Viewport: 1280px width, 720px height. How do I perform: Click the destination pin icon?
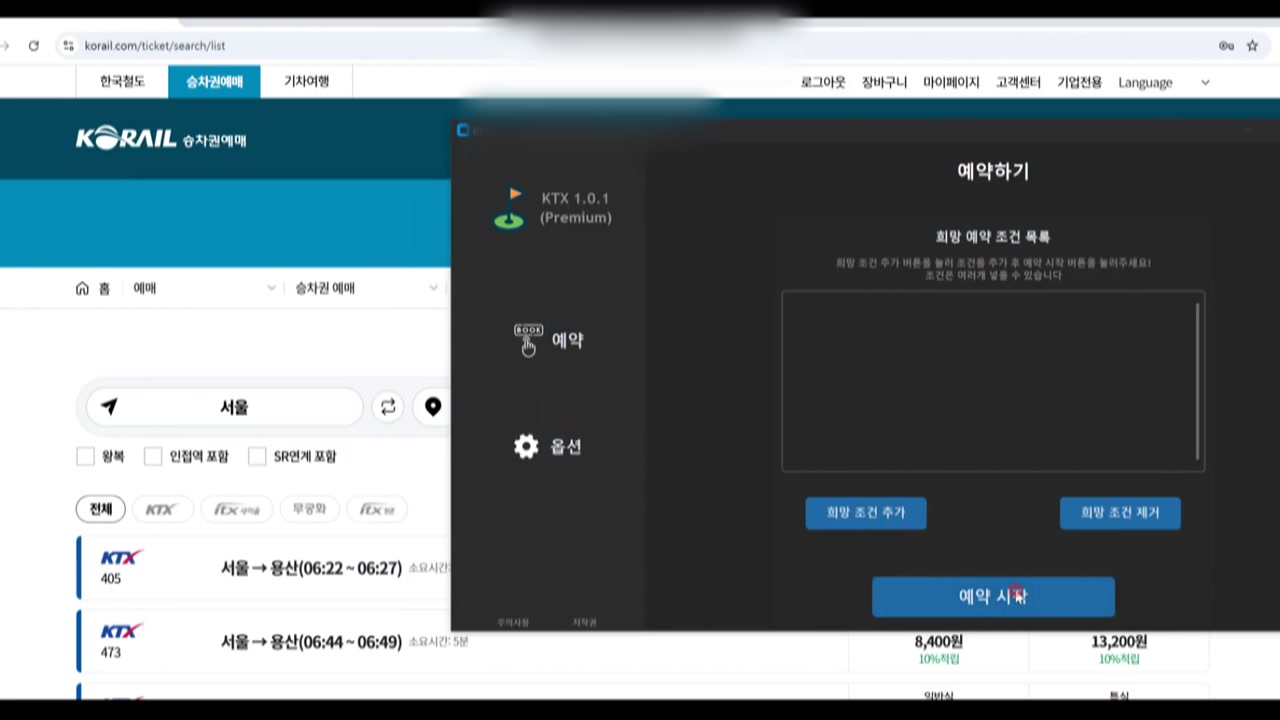[x=433, y=407]
